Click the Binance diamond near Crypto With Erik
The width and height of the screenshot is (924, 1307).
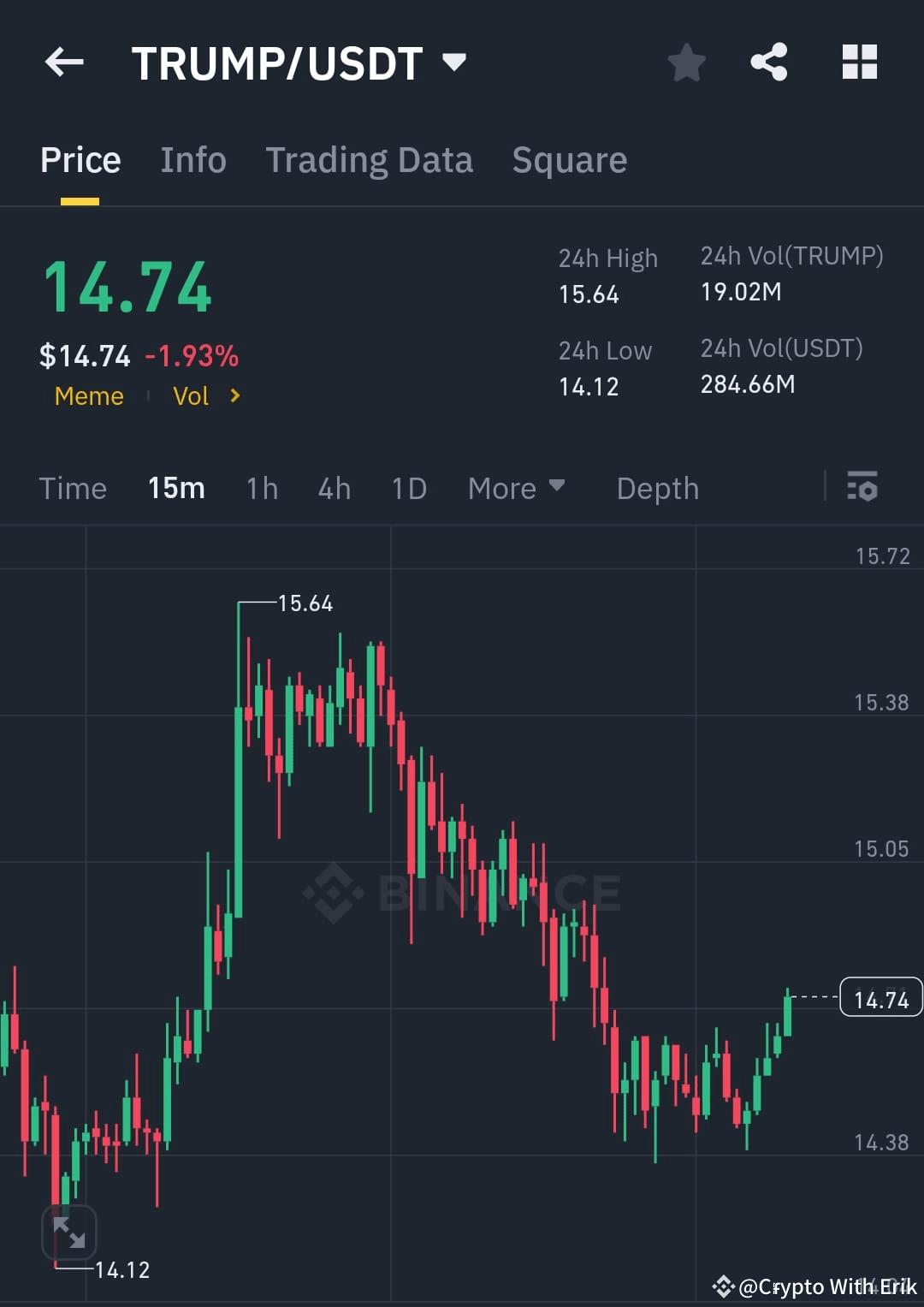click(x=724, y=1286)
